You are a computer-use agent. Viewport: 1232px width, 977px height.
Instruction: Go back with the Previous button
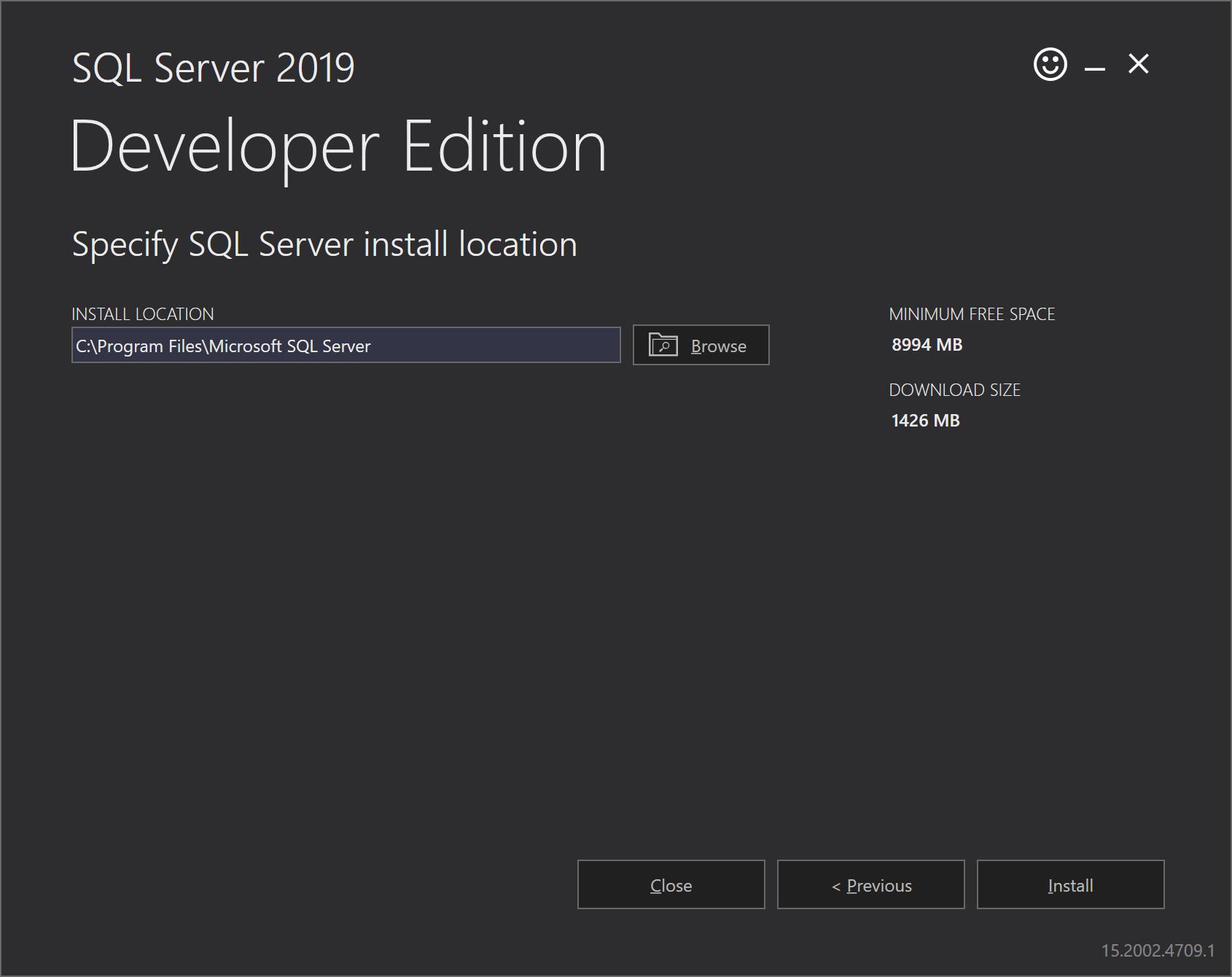click(870, 884)
